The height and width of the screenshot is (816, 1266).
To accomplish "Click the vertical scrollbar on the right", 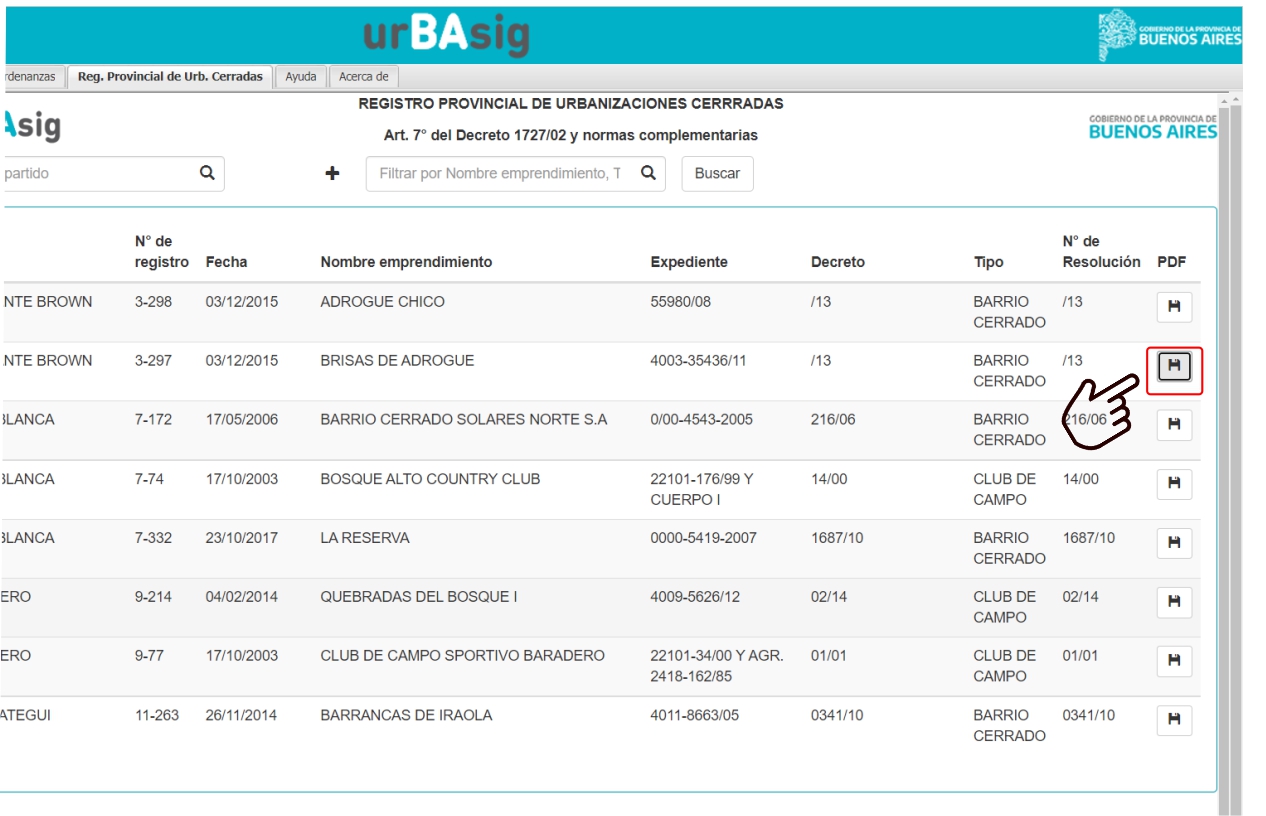I will pyautogui.click(x=1235, y=450).
